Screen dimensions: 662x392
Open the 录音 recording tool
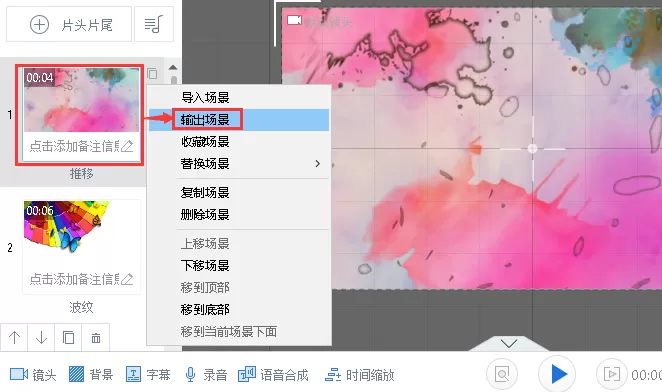[206, 375]
